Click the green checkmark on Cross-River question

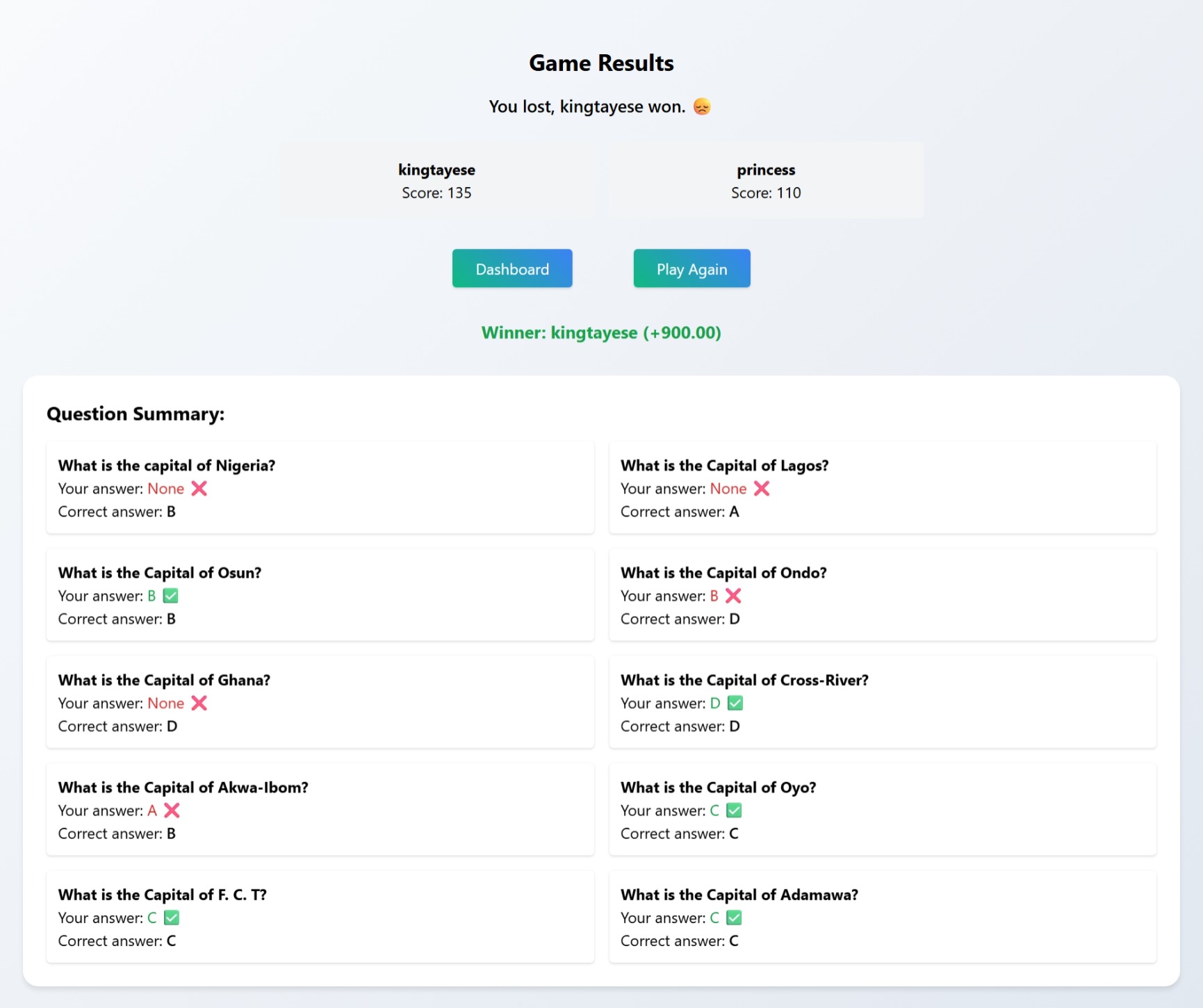pyautogui.click(x=735, y=703)
